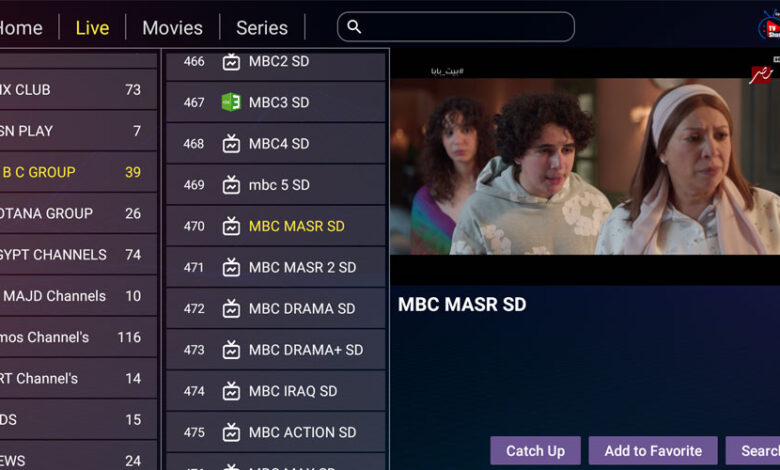Click the TV icon beside mbc 5 SD
This screenshot has height=470, width=780.
231,185
